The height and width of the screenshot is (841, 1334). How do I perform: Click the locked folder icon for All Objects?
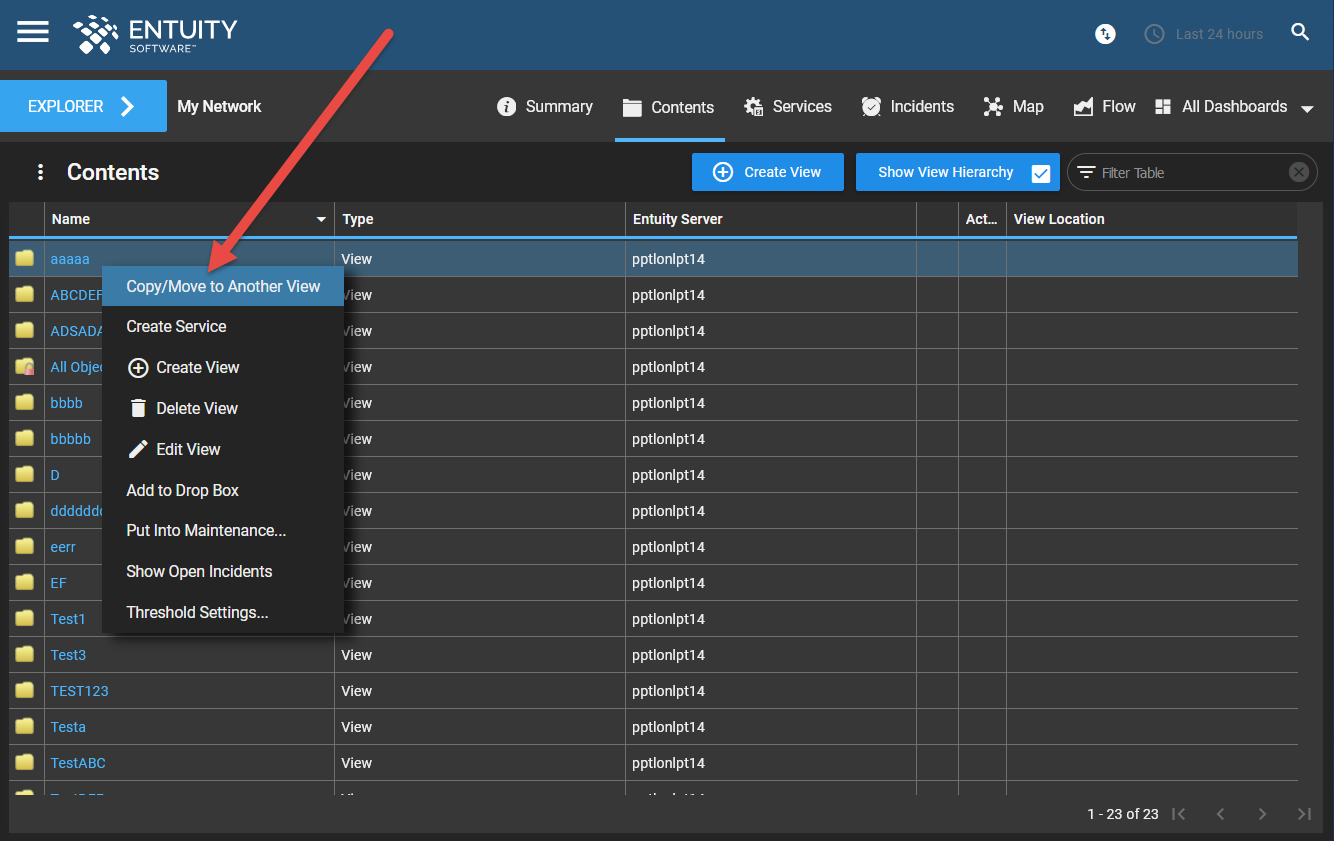click(25, 367)
